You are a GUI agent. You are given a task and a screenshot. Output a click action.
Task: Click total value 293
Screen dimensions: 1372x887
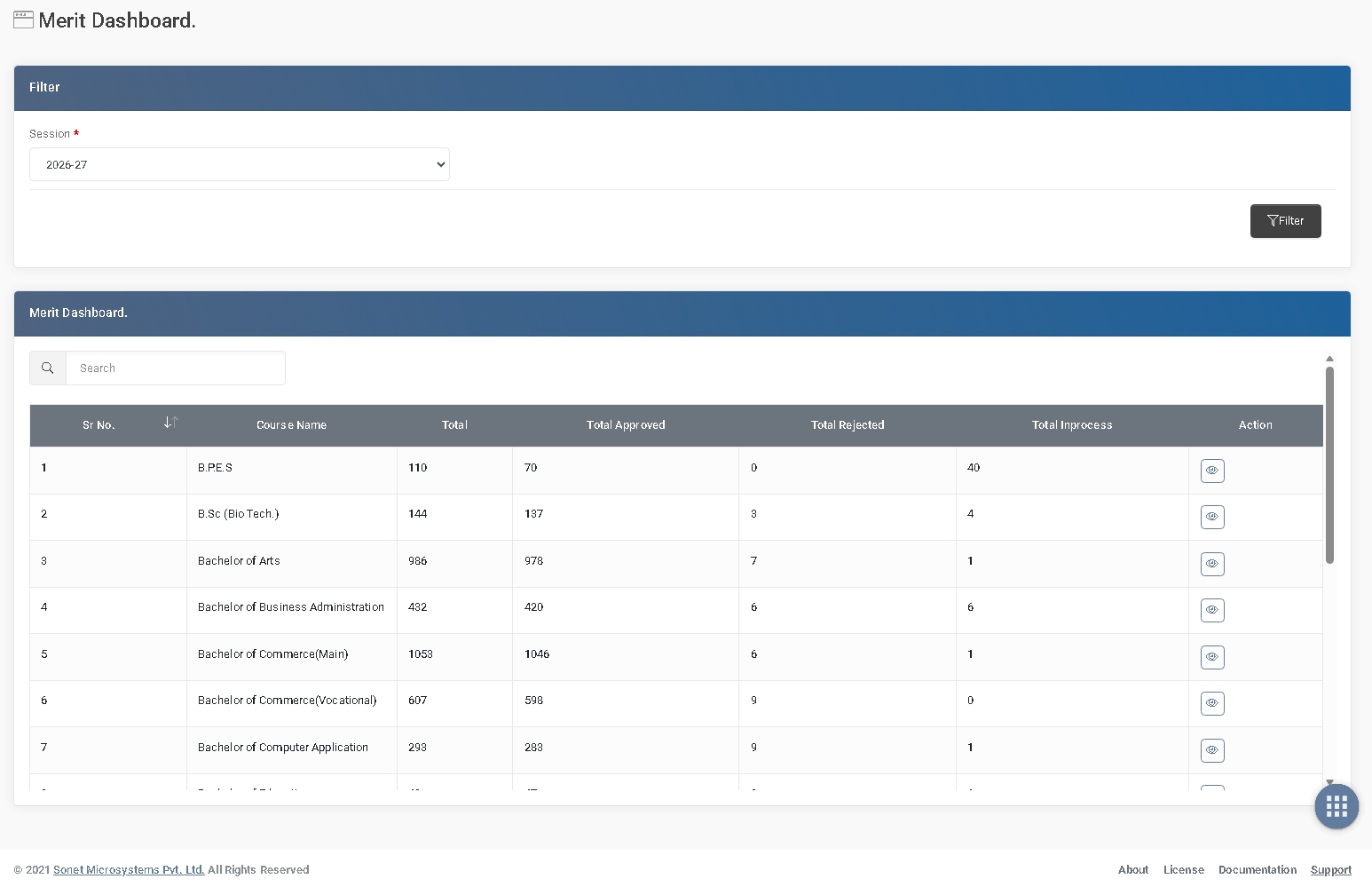tap(418, 748)
